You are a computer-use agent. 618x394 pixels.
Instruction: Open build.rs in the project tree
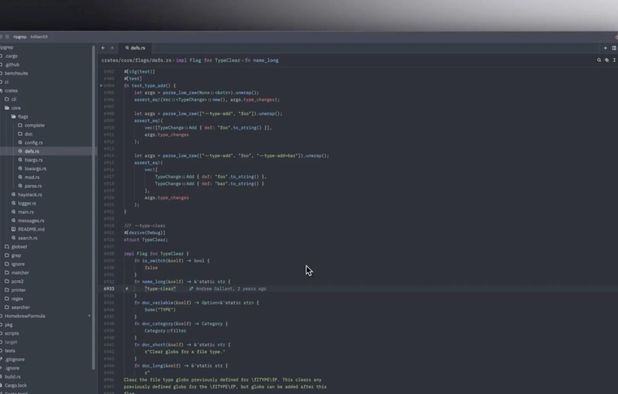pos(12,377)
